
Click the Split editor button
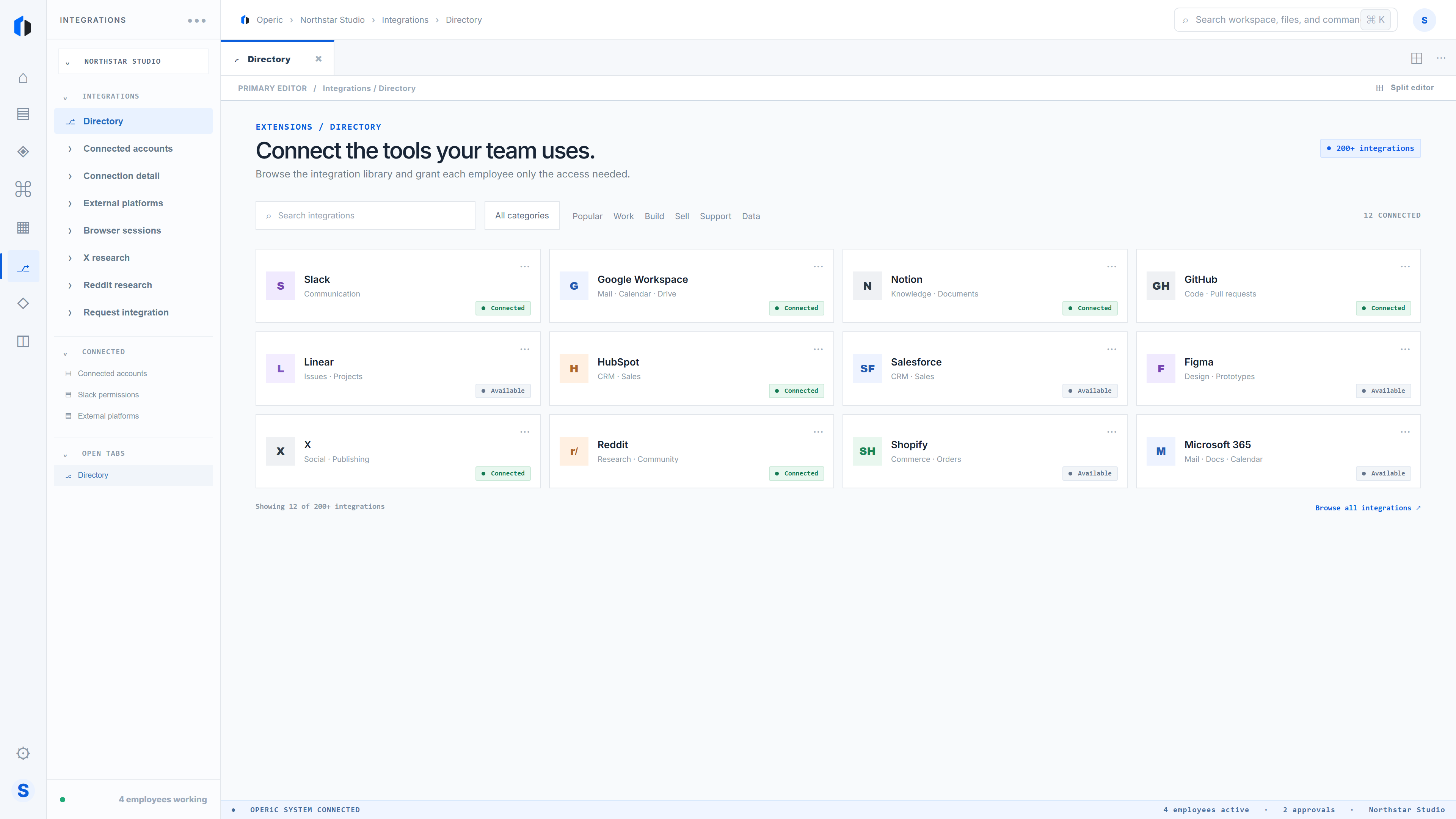tap(1405, 88)
